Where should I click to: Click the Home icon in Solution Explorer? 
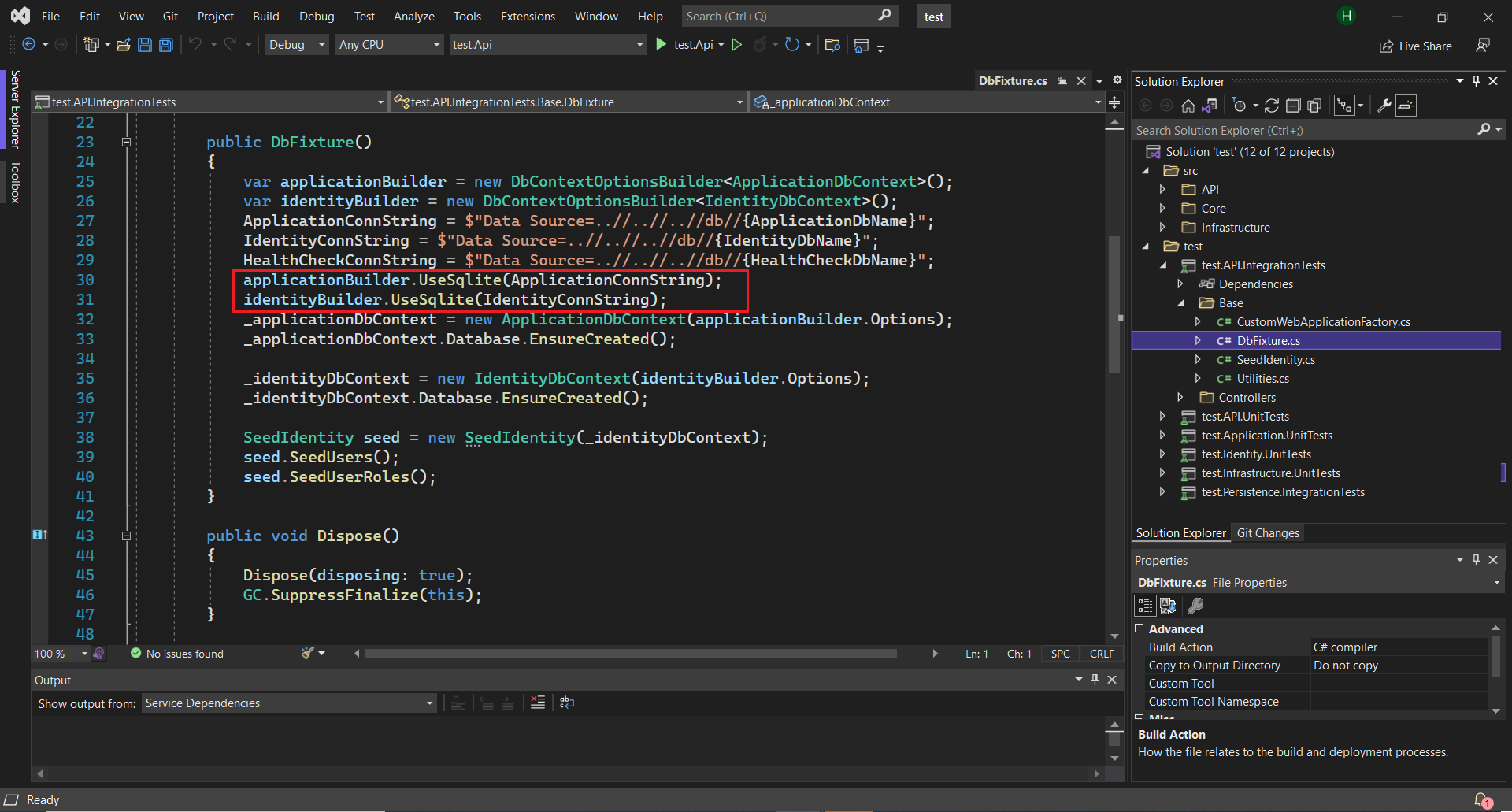point(1188,106)
